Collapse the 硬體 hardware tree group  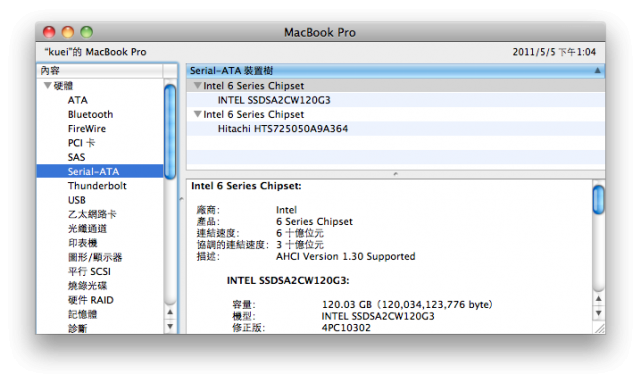(x=48, y=86)
